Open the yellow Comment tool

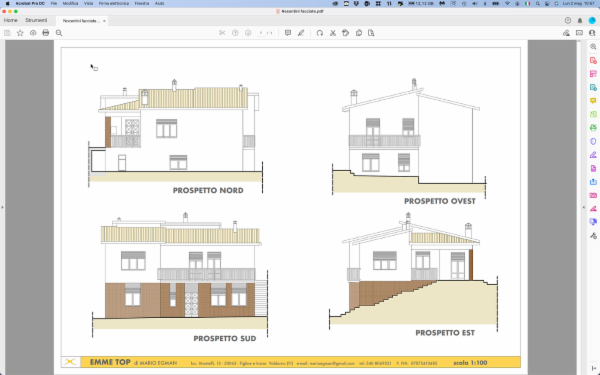click(593, 101)
